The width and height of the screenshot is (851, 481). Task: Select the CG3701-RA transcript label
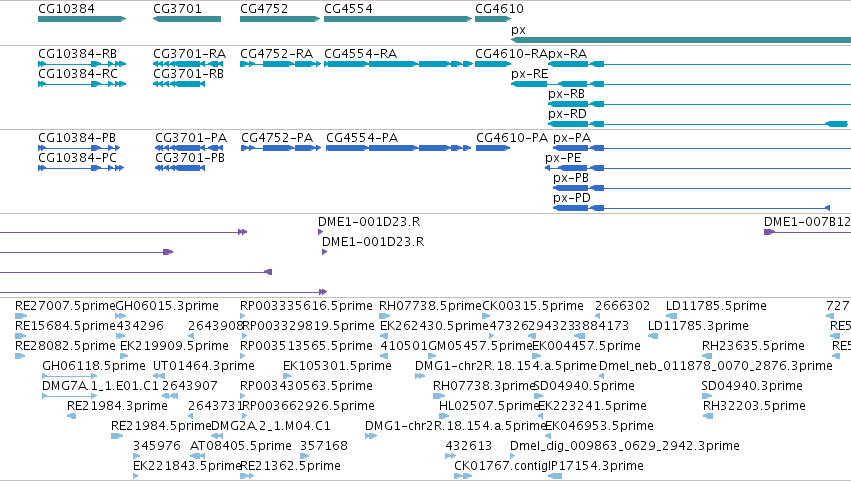coord(189,54)
